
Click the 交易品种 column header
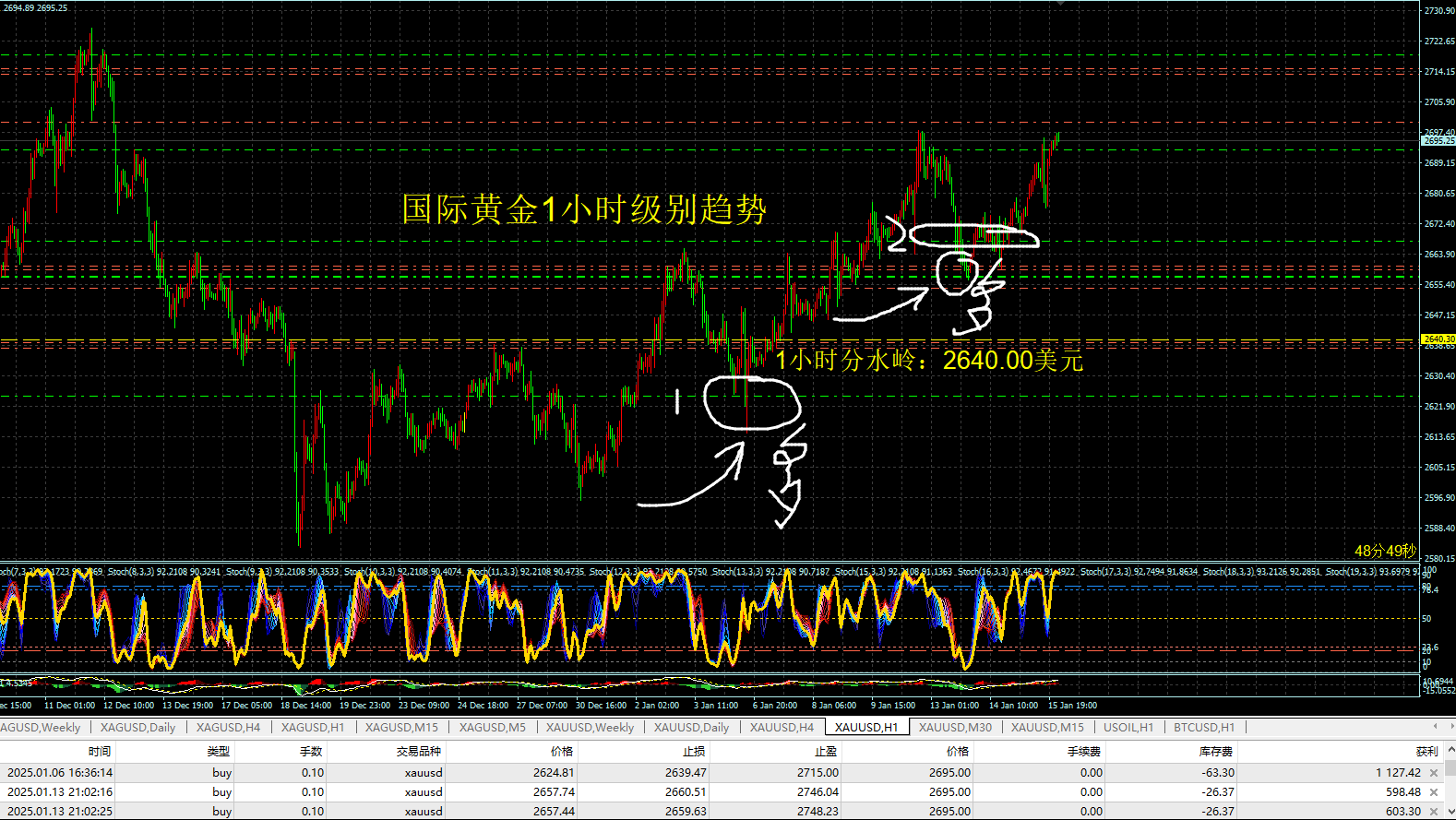point(419,752)
